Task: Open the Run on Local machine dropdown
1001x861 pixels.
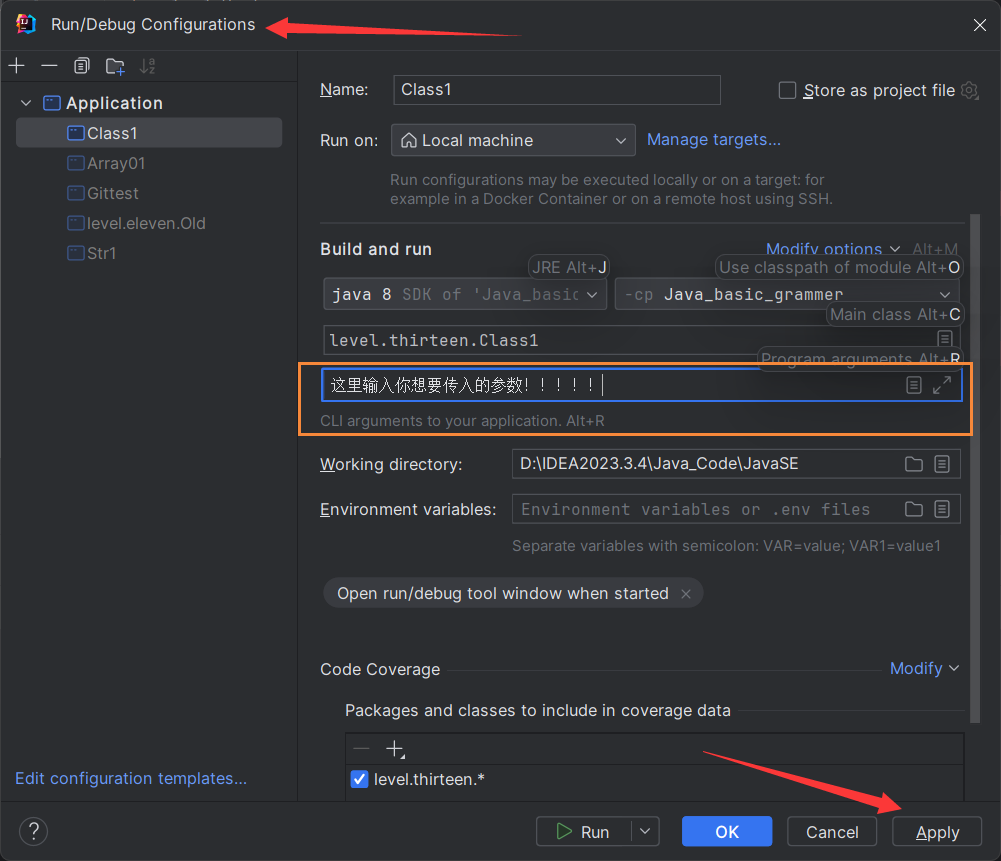Action: click(513, 140)
